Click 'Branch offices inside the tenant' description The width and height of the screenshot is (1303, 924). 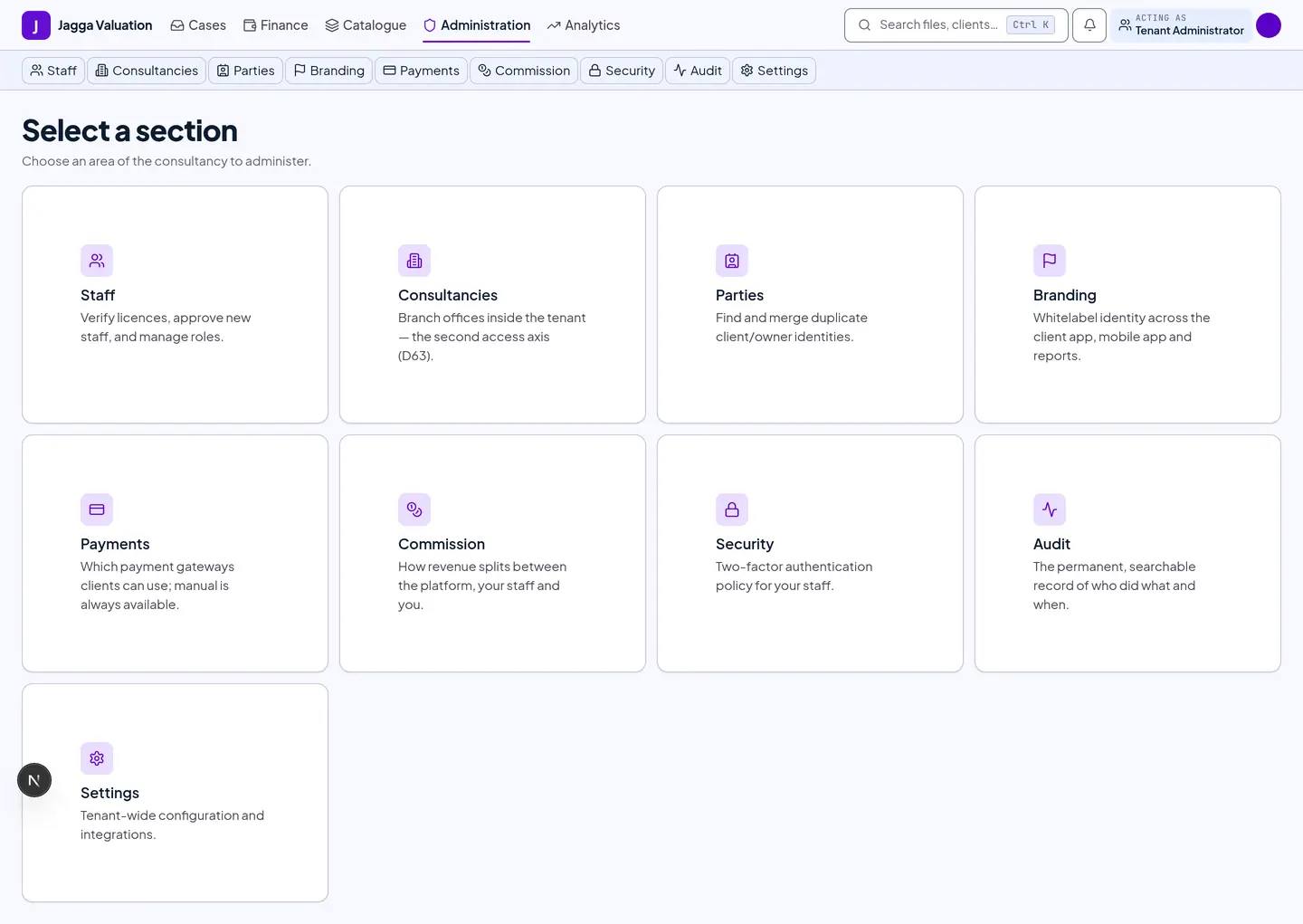492,337
